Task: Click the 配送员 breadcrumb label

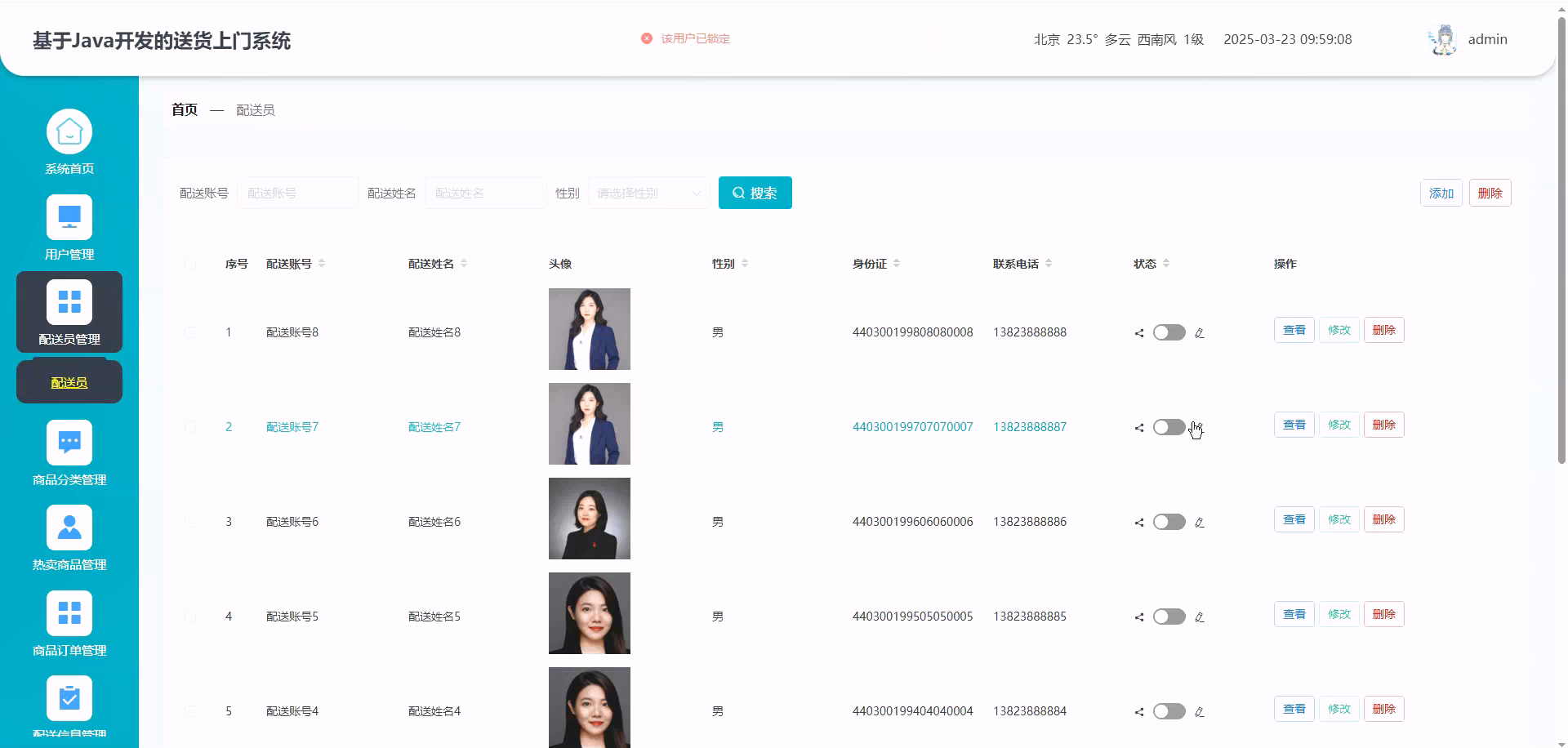Action: point(256,110)
